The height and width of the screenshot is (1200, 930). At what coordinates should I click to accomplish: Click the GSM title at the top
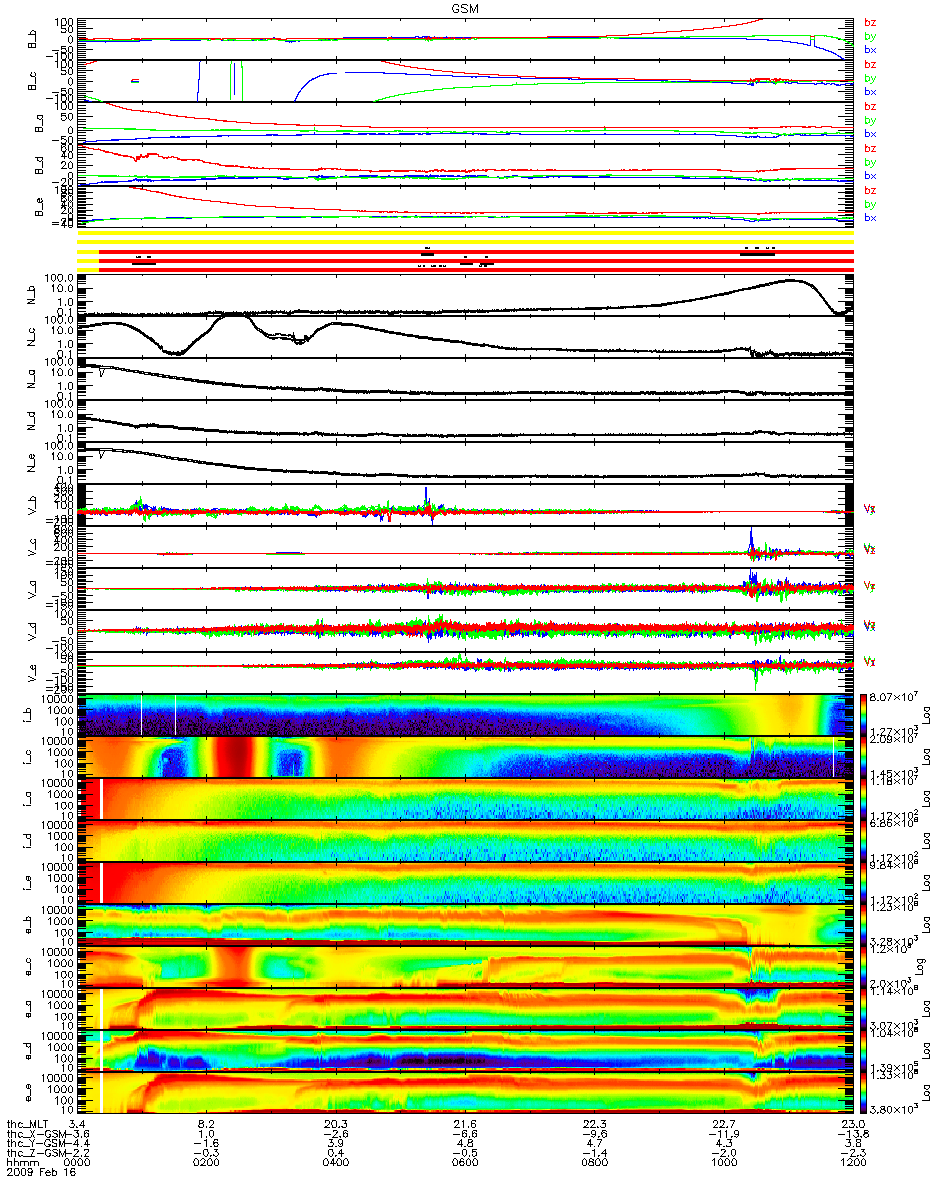[x=465, y=7]
